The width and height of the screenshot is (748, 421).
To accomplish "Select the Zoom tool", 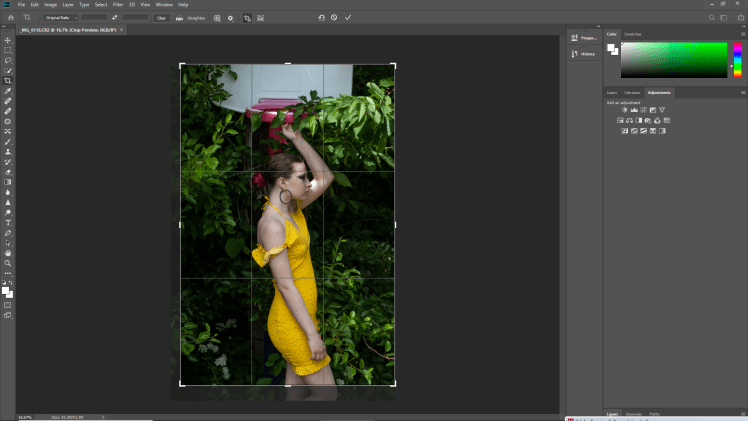I will (x=8, y=263).
